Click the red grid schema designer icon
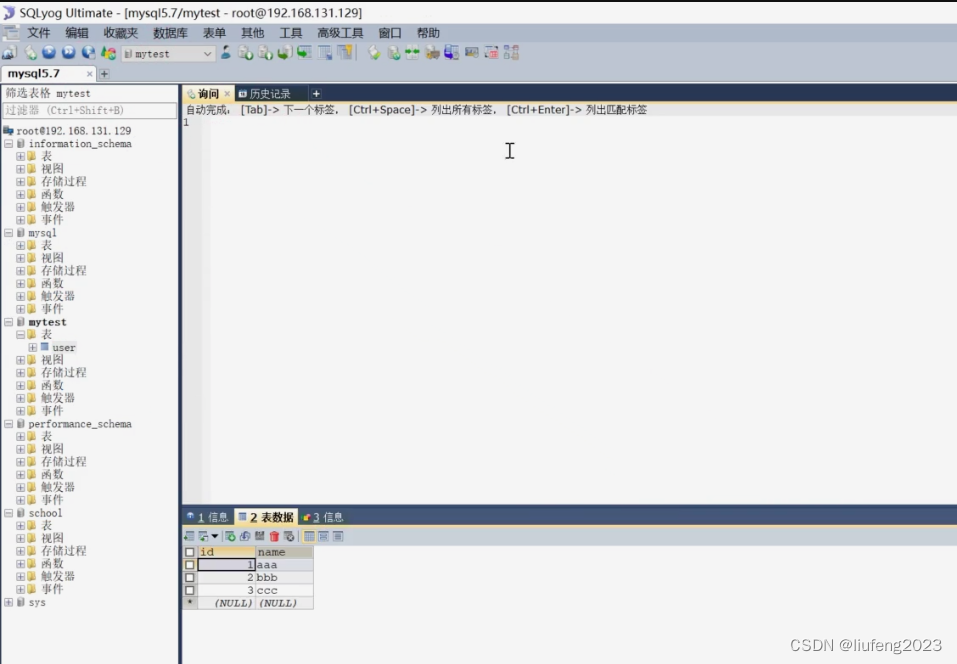The image size is (957, 664). pos(491,53)
